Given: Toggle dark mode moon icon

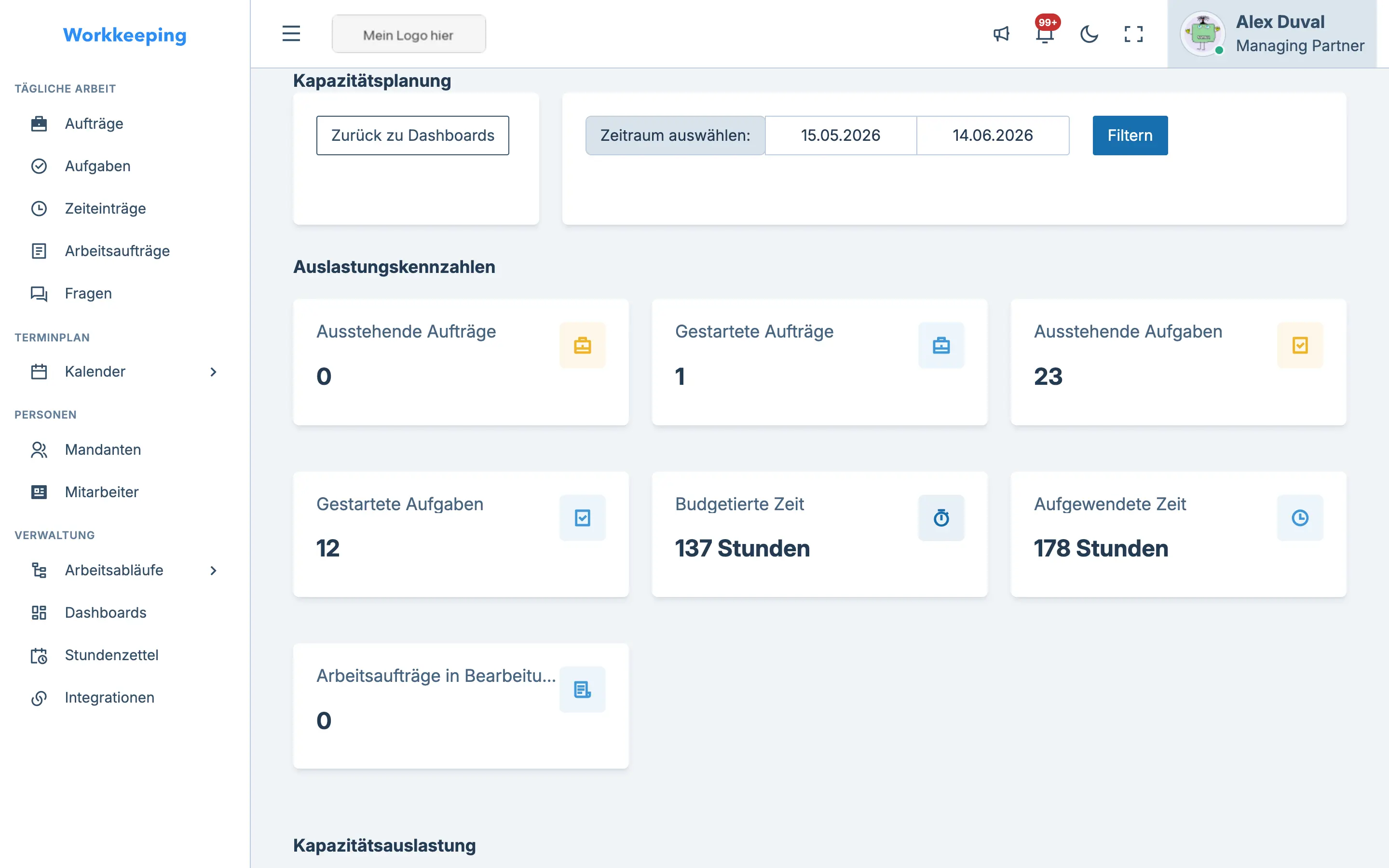Looking at the screenshot, I should point(1089,34).
